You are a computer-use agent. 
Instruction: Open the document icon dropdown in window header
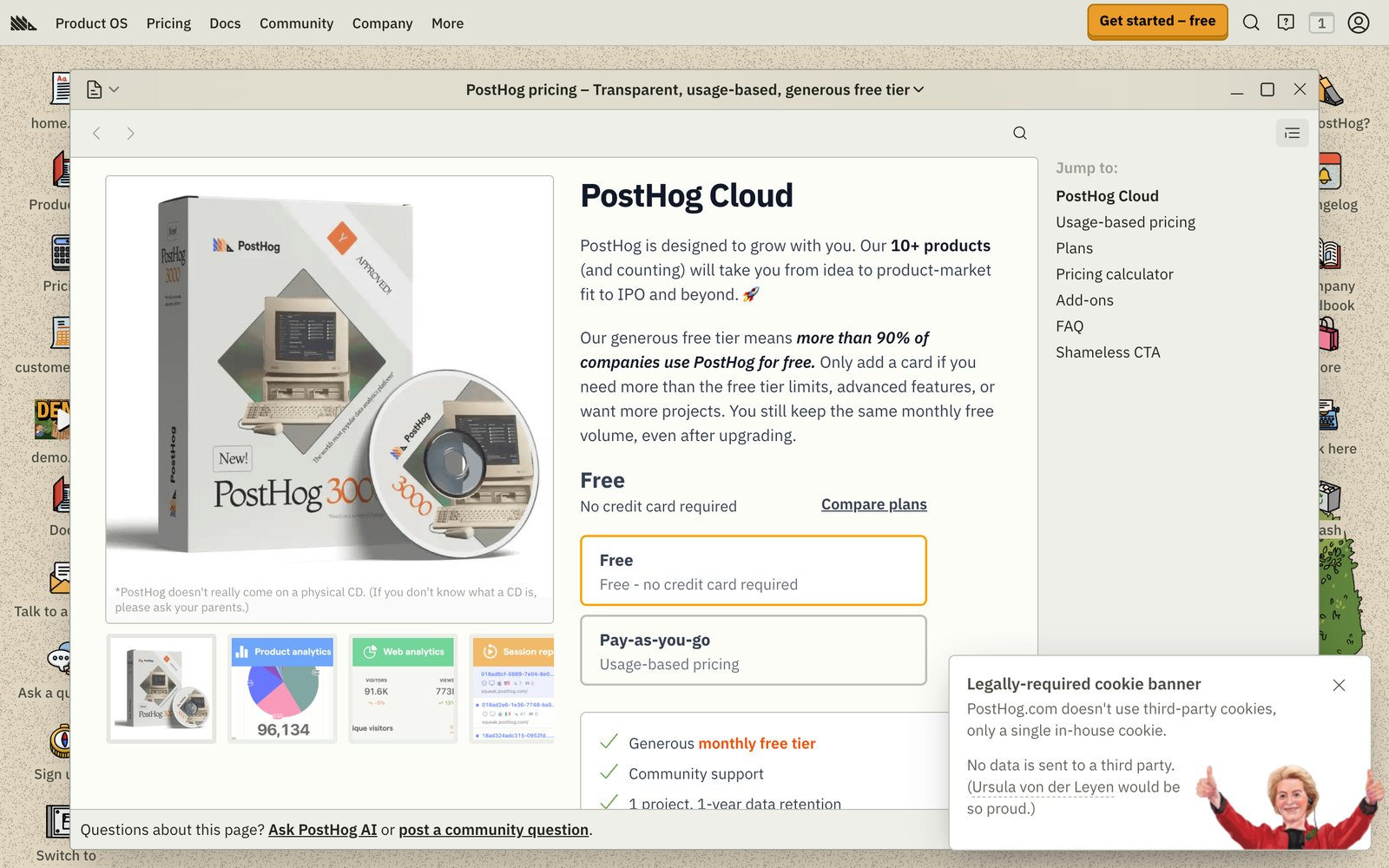(x=102, y=89)
